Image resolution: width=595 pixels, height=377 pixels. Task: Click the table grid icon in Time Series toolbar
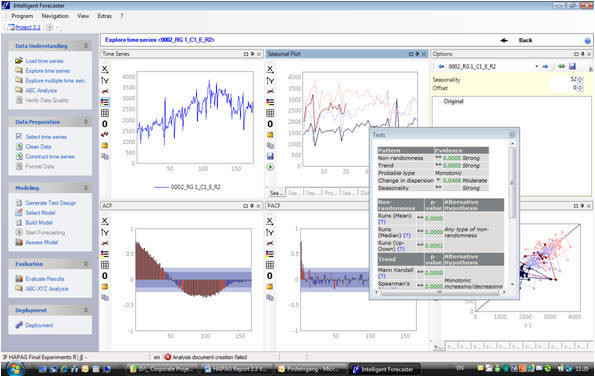(x=105, y=113)
